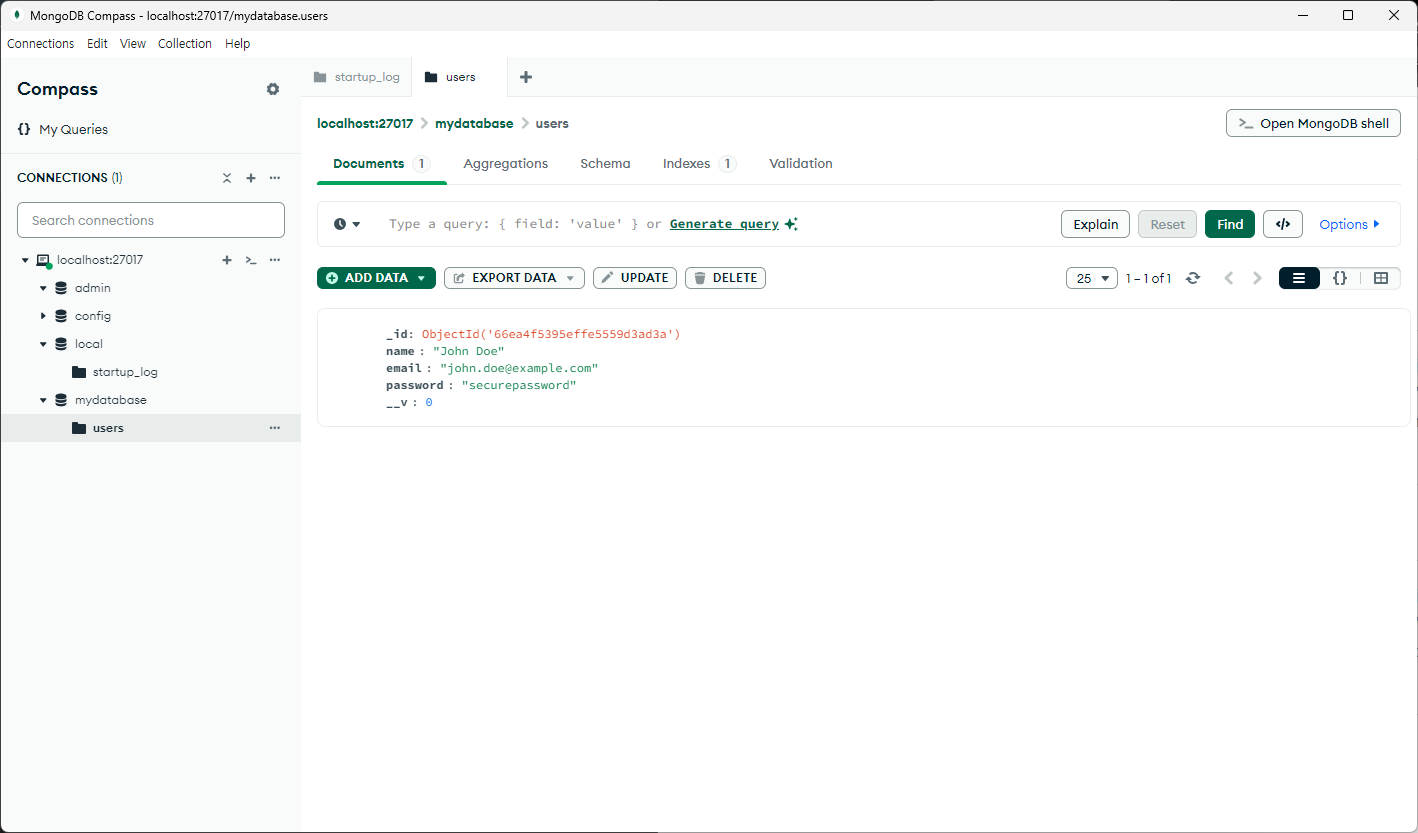Open Help menu

tap(237, 44)
